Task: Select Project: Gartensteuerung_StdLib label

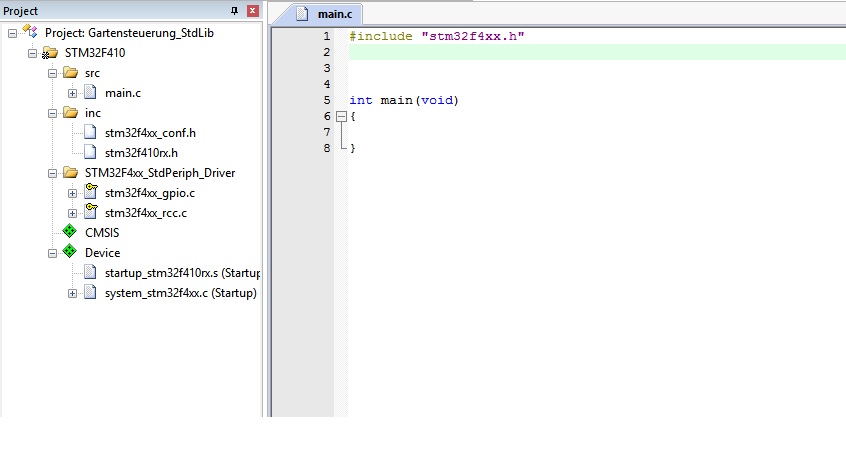Action: point(129,33)
